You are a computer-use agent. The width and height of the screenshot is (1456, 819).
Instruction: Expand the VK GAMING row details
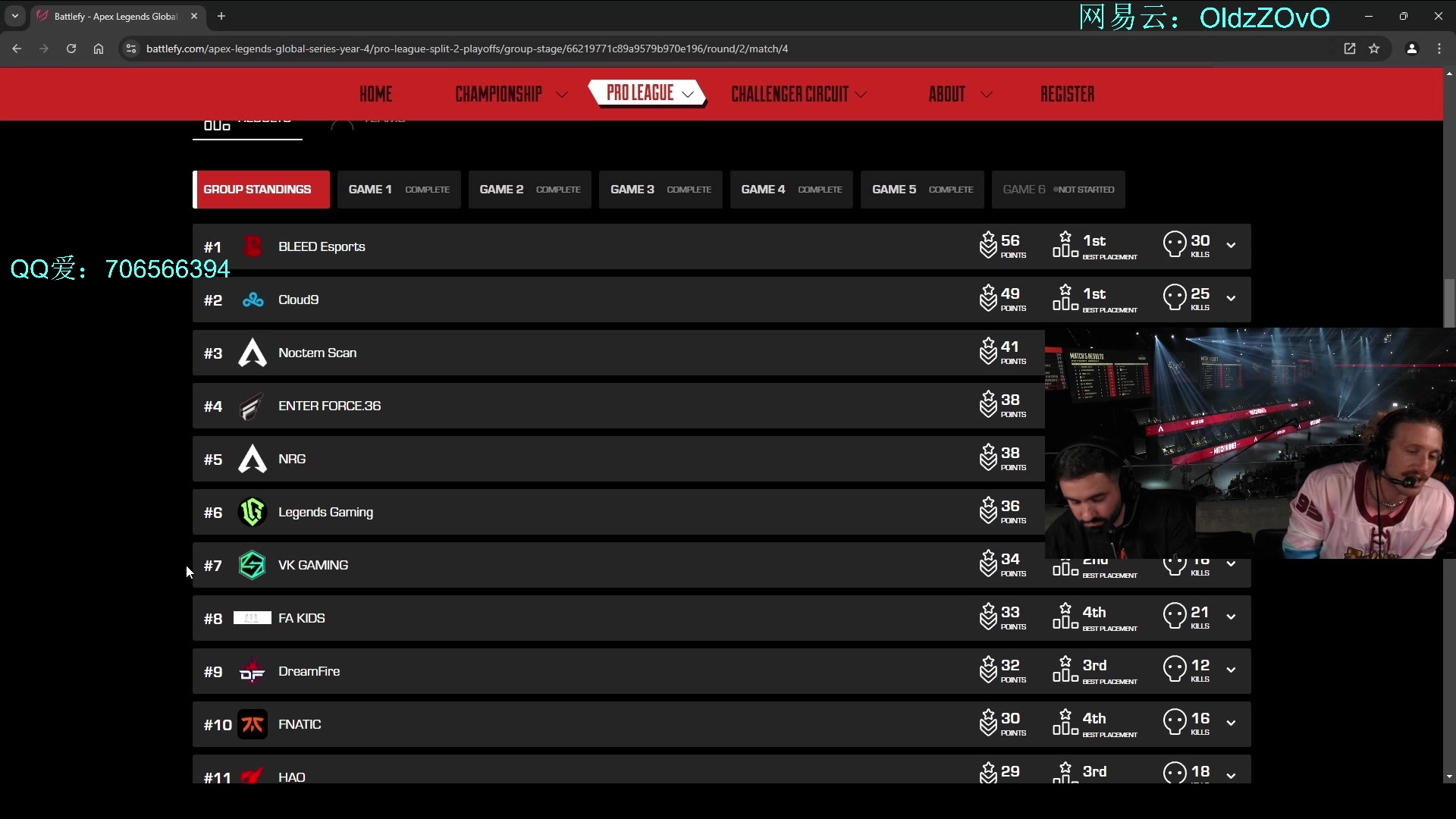[x=1231, y=564]
